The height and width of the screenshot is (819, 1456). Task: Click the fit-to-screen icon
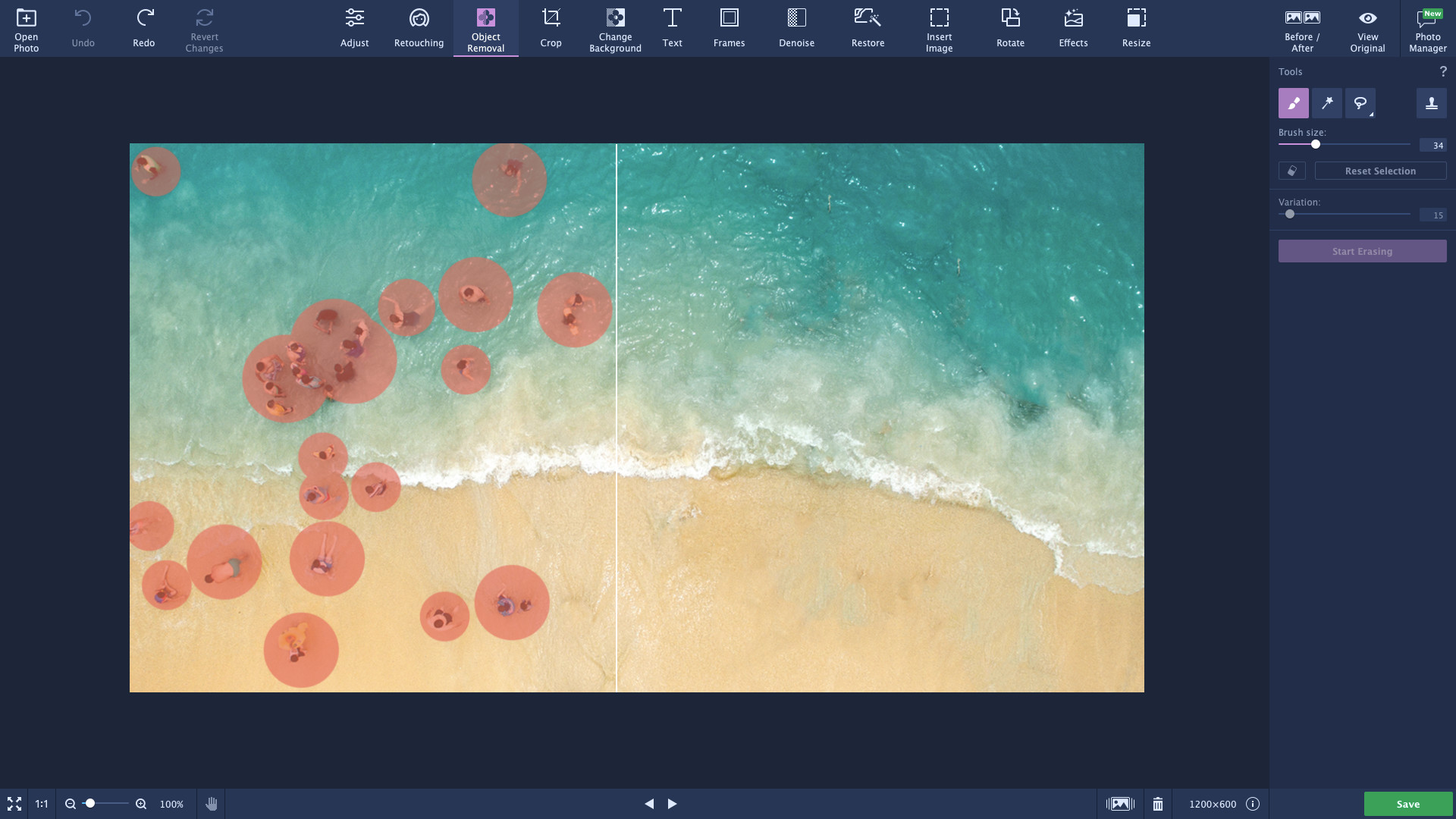[x=14, y=804]
